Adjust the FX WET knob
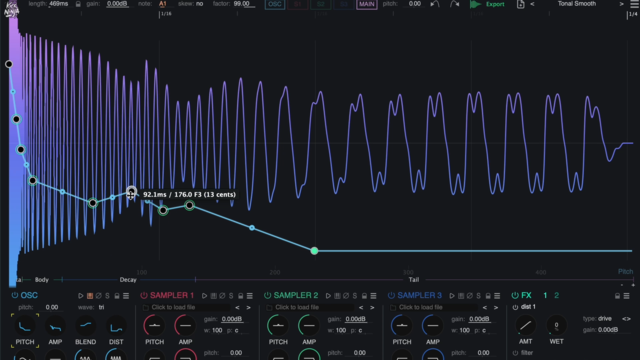Image resolution: width=640 pixels, height=360 pixels. click(556, 325)
